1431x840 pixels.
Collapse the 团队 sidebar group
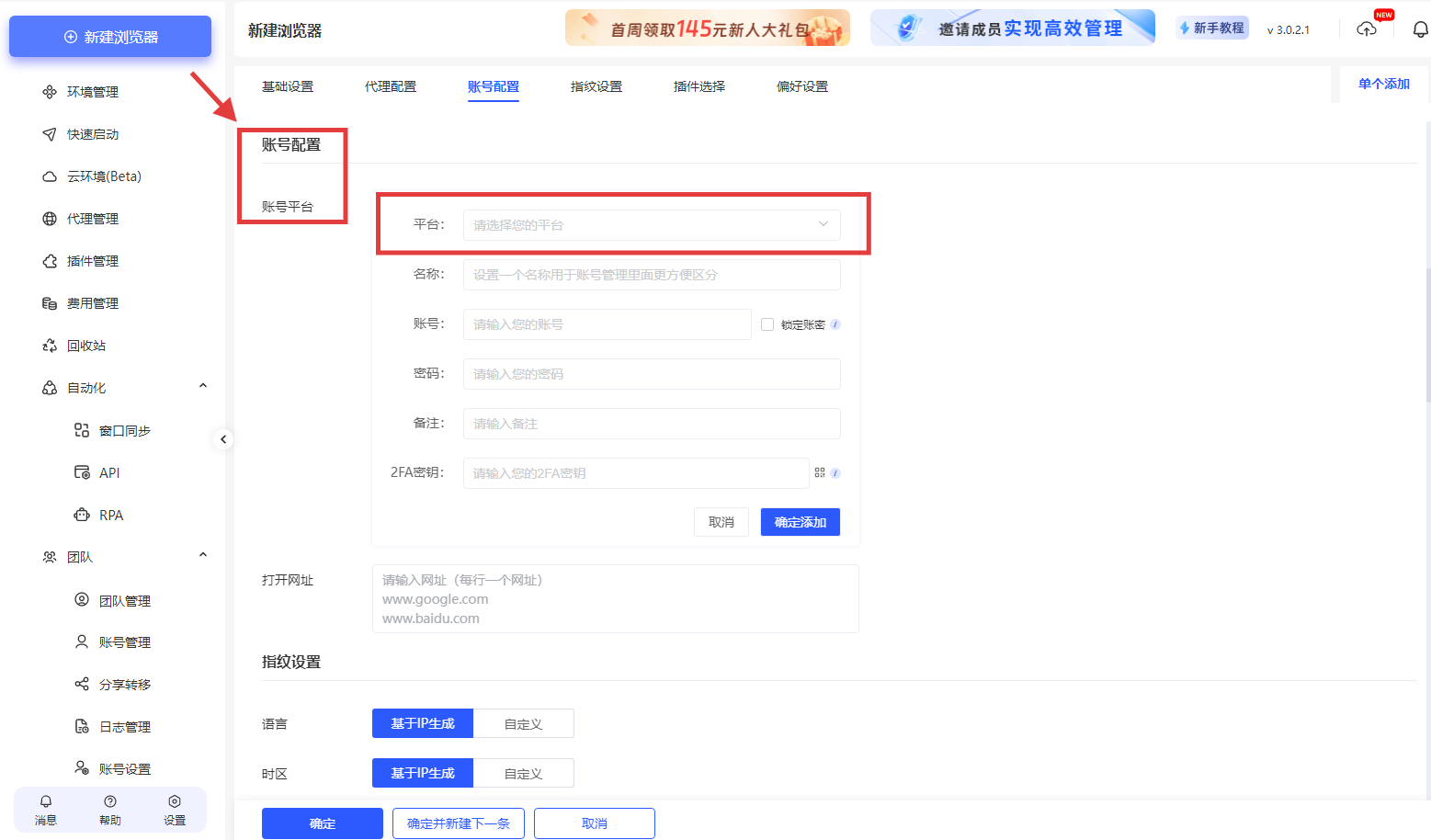(x=202, y=555)
